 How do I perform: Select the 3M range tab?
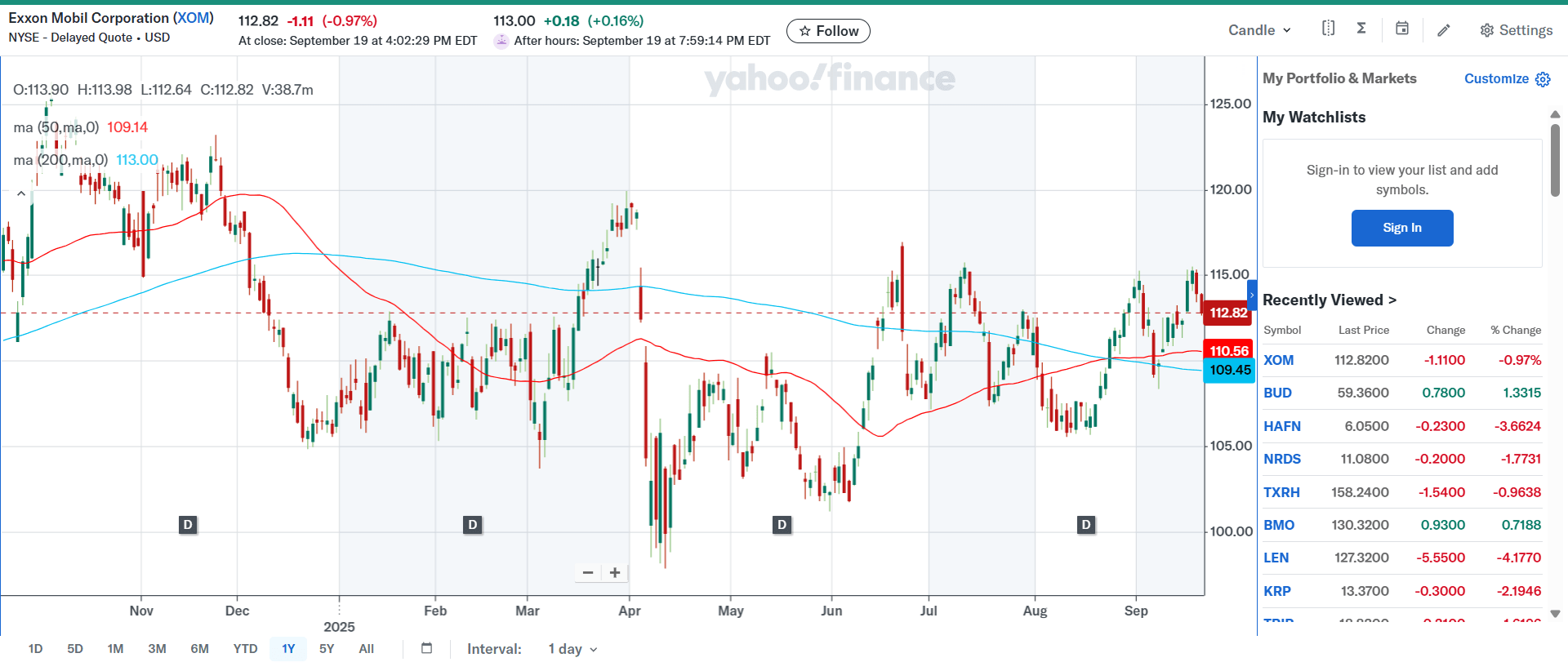(x=157, y=649)
